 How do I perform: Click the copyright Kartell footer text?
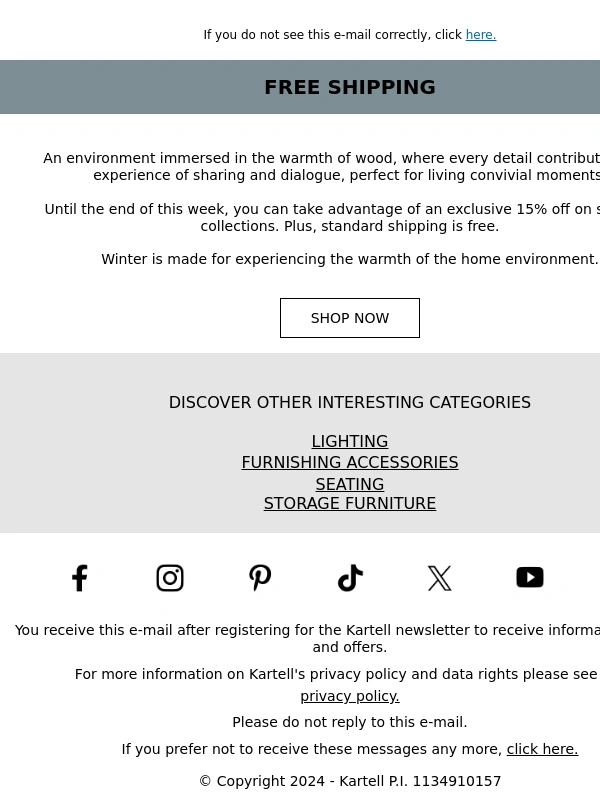click(x=350, y=781)
